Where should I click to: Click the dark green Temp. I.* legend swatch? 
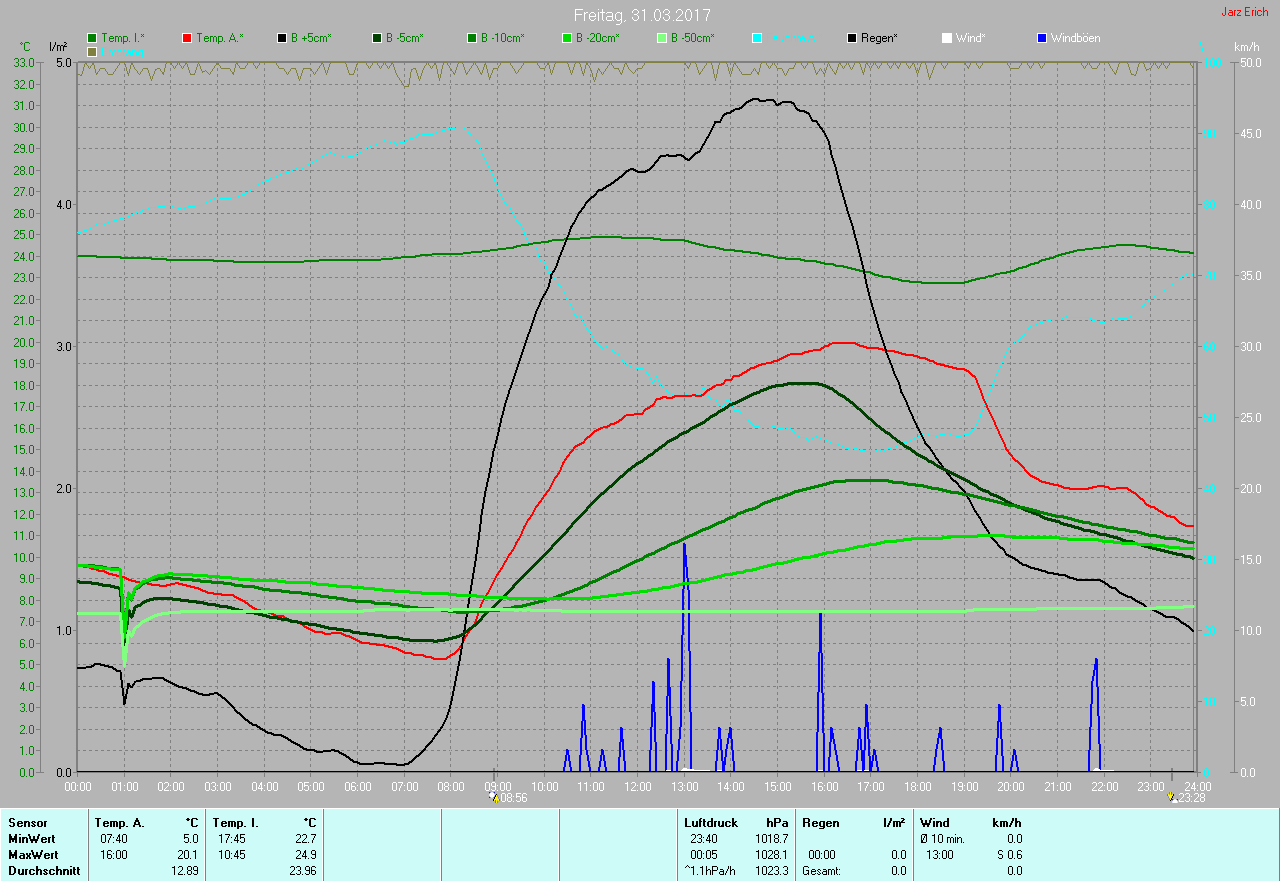point(92,38)
